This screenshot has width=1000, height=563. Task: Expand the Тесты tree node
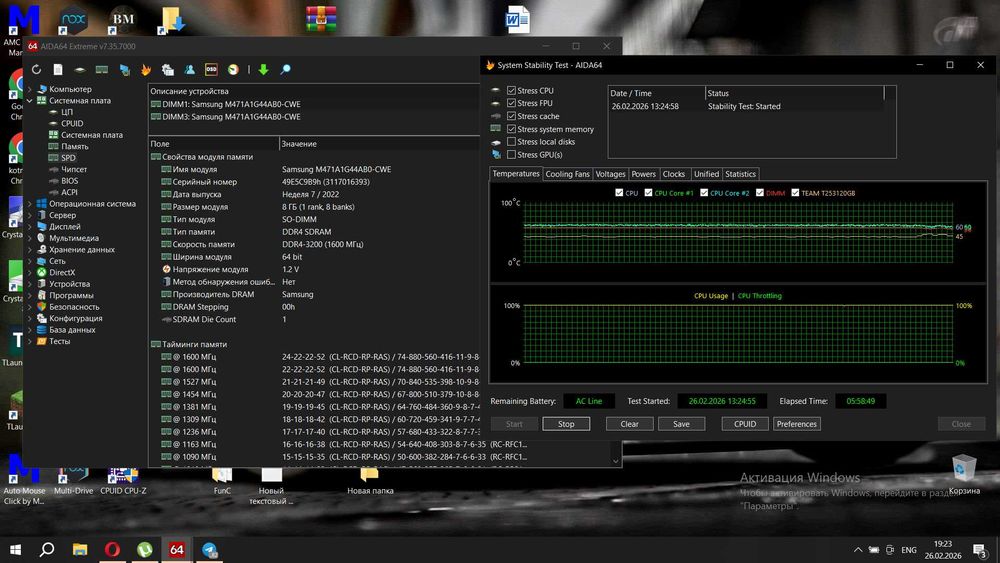coord(29,342)
